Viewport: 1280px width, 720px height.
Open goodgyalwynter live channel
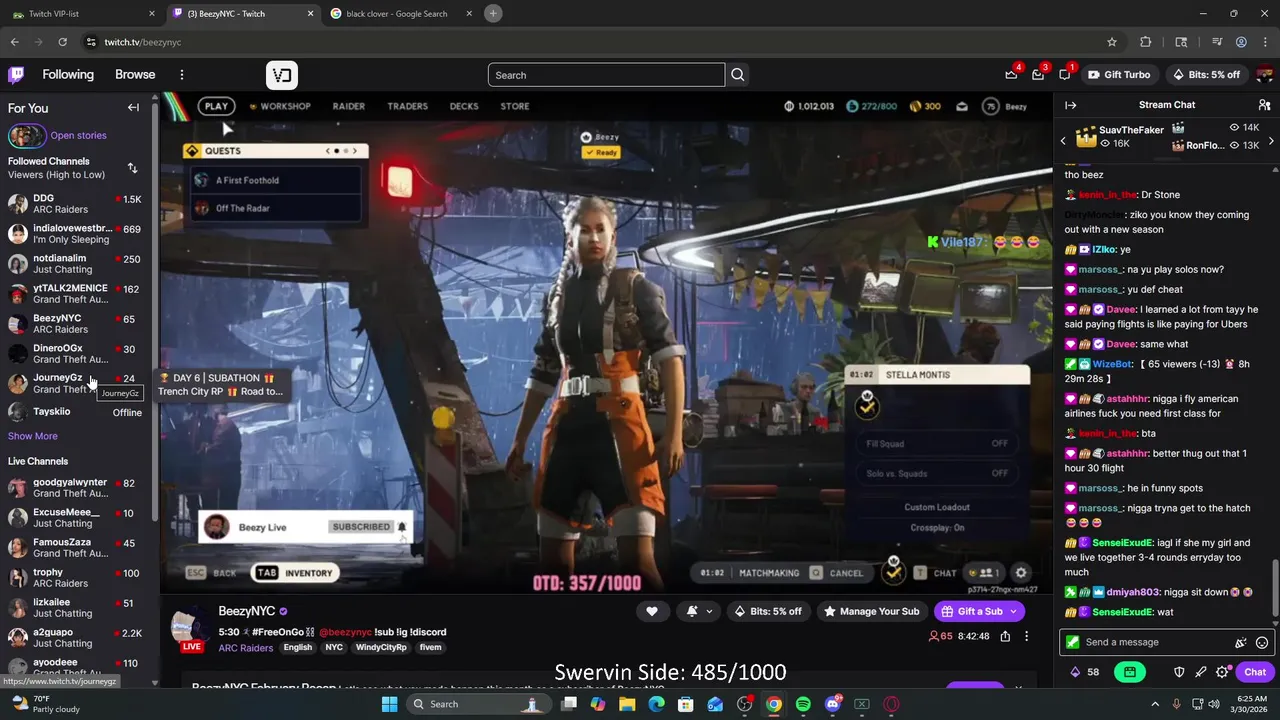point(75,488)
